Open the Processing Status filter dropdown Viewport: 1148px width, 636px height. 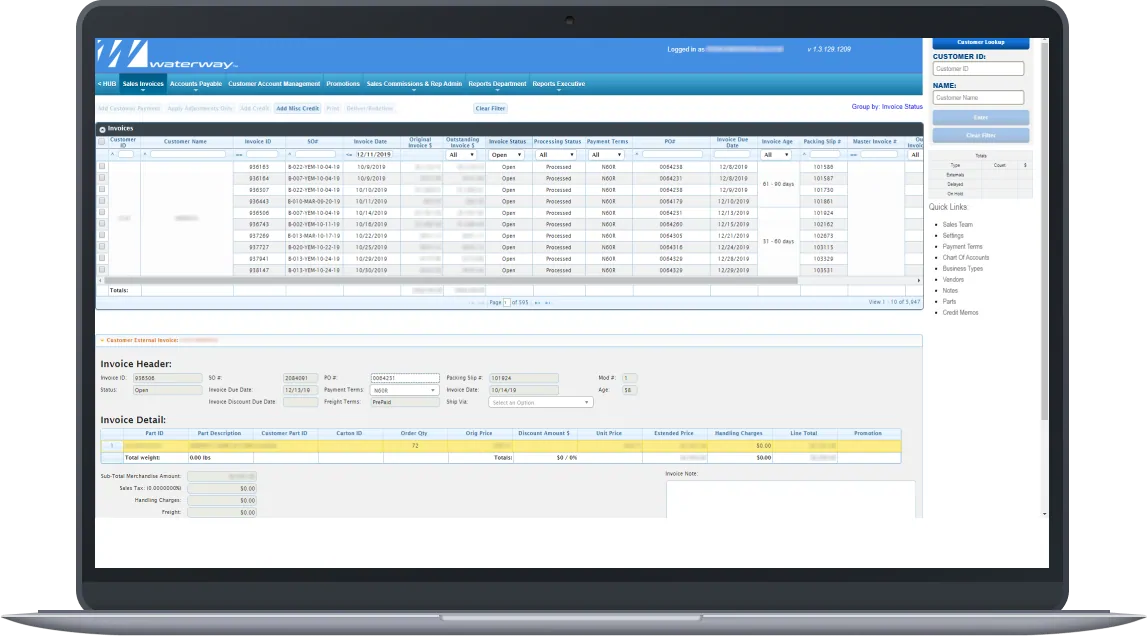pos(556,155)
